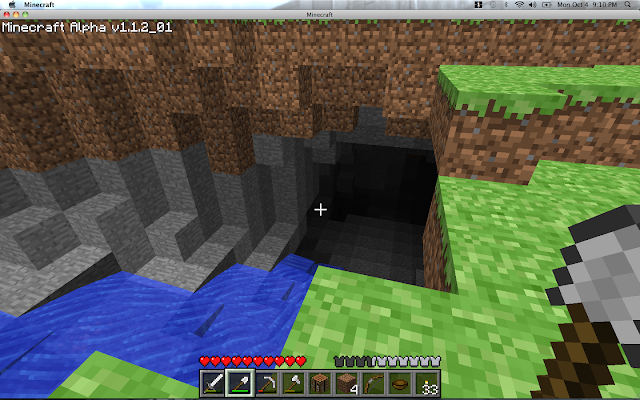Click the Minecraft Alpha v1.1.2_01 version text
This screenshot has width=640, height=400.
click(x=87, y=27)
